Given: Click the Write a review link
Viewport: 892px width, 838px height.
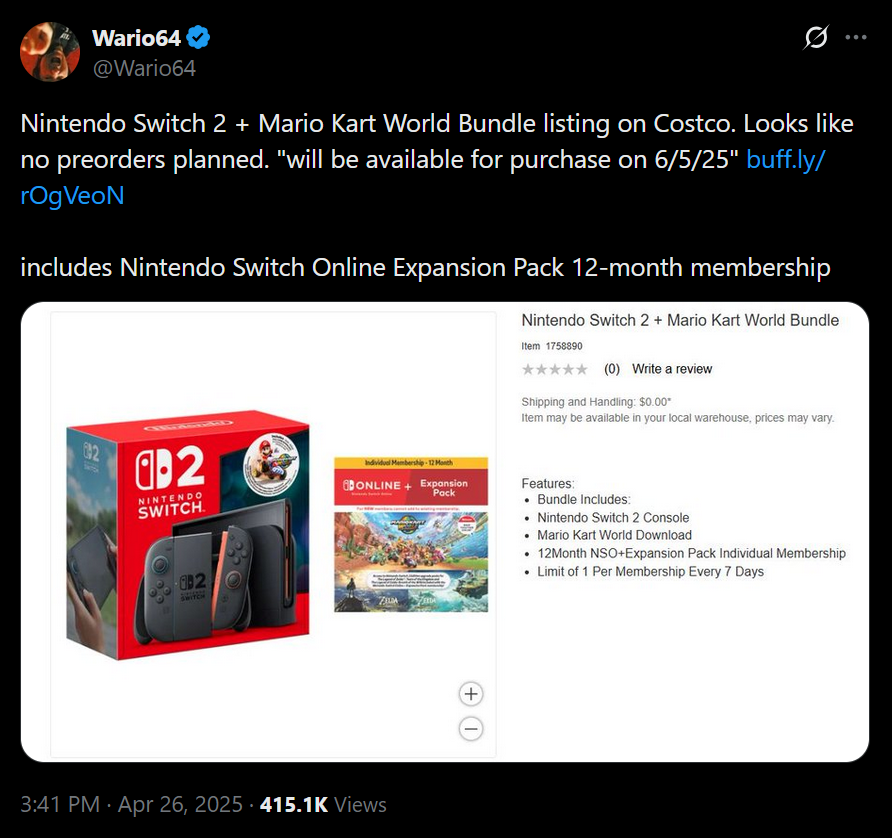Looking at the screenshot, I should click(x=672, y=369).
